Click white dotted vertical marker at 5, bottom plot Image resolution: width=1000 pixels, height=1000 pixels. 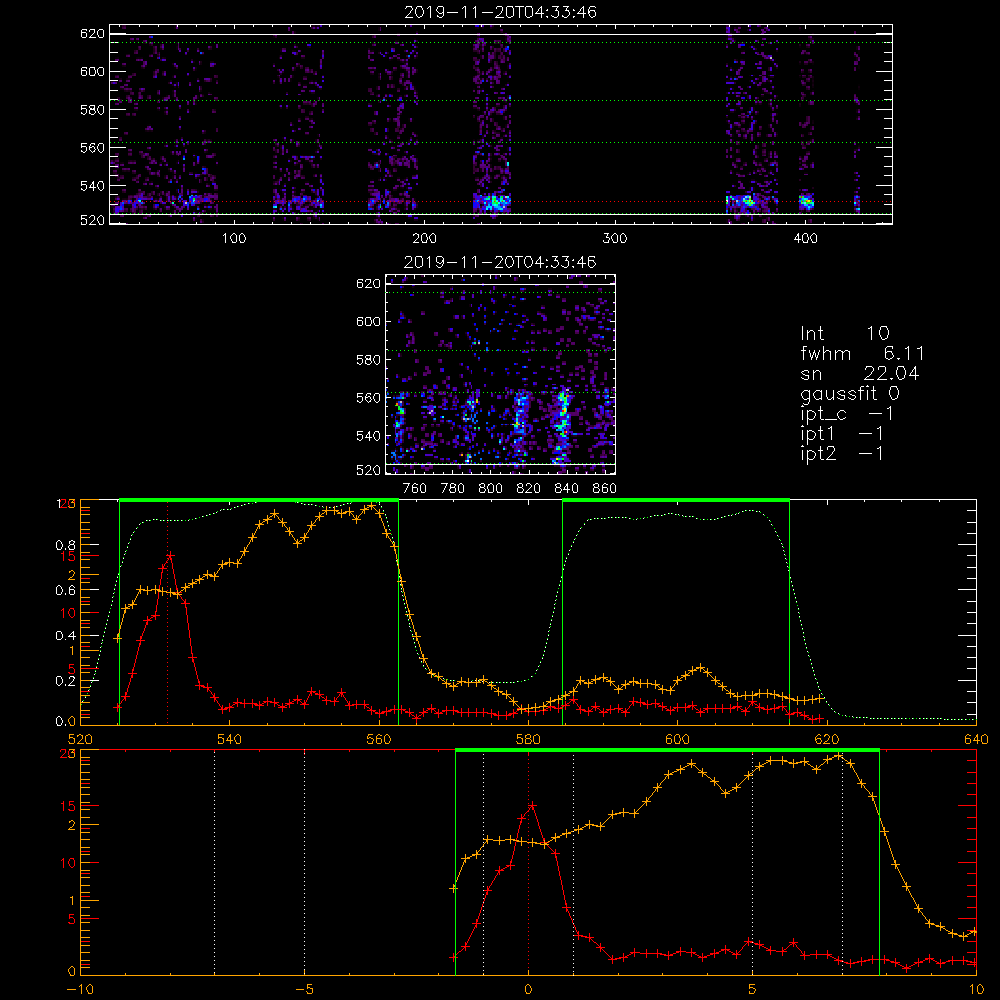point(753,862)
